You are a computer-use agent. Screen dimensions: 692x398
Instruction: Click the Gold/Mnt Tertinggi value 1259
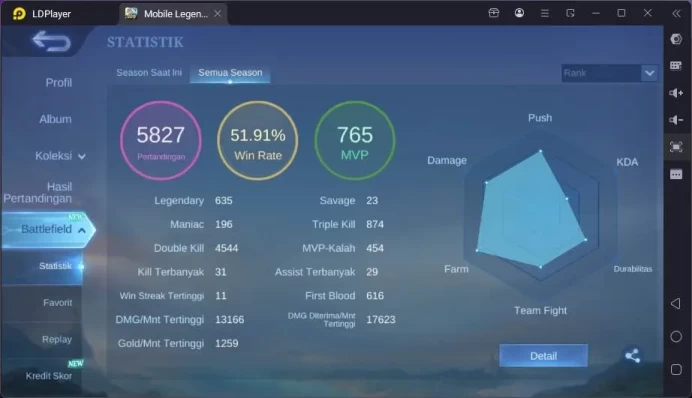(x=226, y=343)
